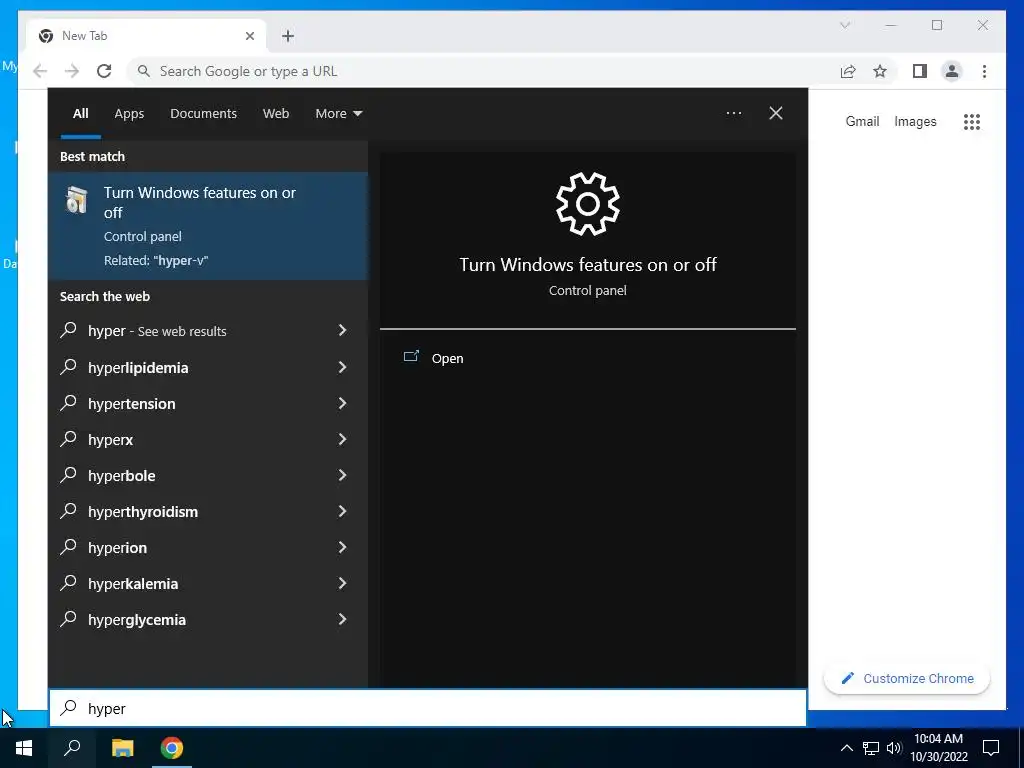This screenshot has height=768, width=1024.
Task: Expand the hyperion suggestion arrow
Action: click(x=342, y=547)
